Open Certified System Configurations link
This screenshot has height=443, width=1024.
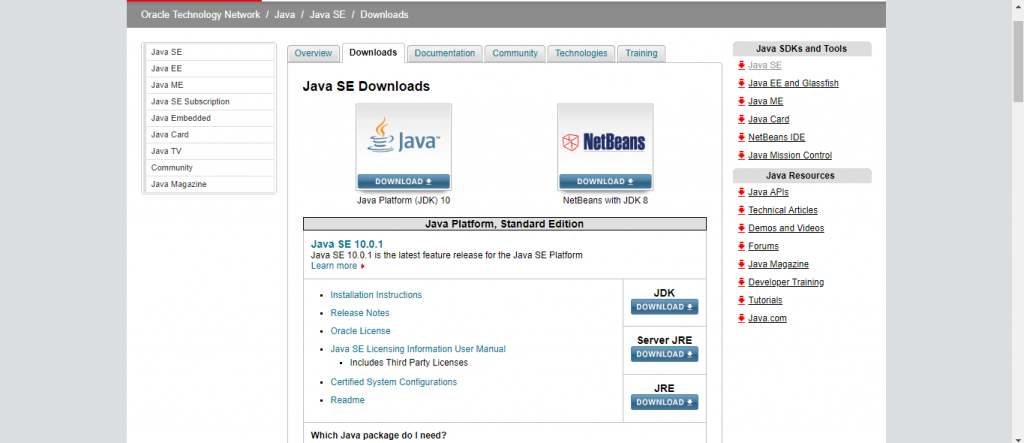(x=394, y=382)
